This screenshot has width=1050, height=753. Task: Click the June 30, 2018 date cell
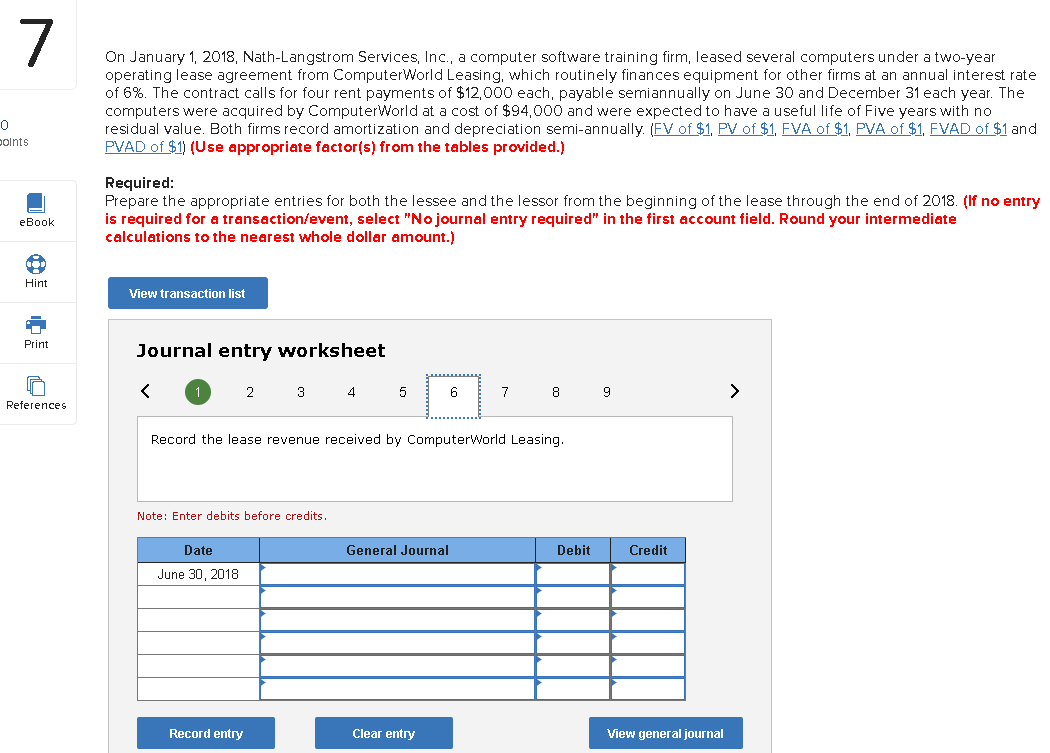click(x=198, y=574)
